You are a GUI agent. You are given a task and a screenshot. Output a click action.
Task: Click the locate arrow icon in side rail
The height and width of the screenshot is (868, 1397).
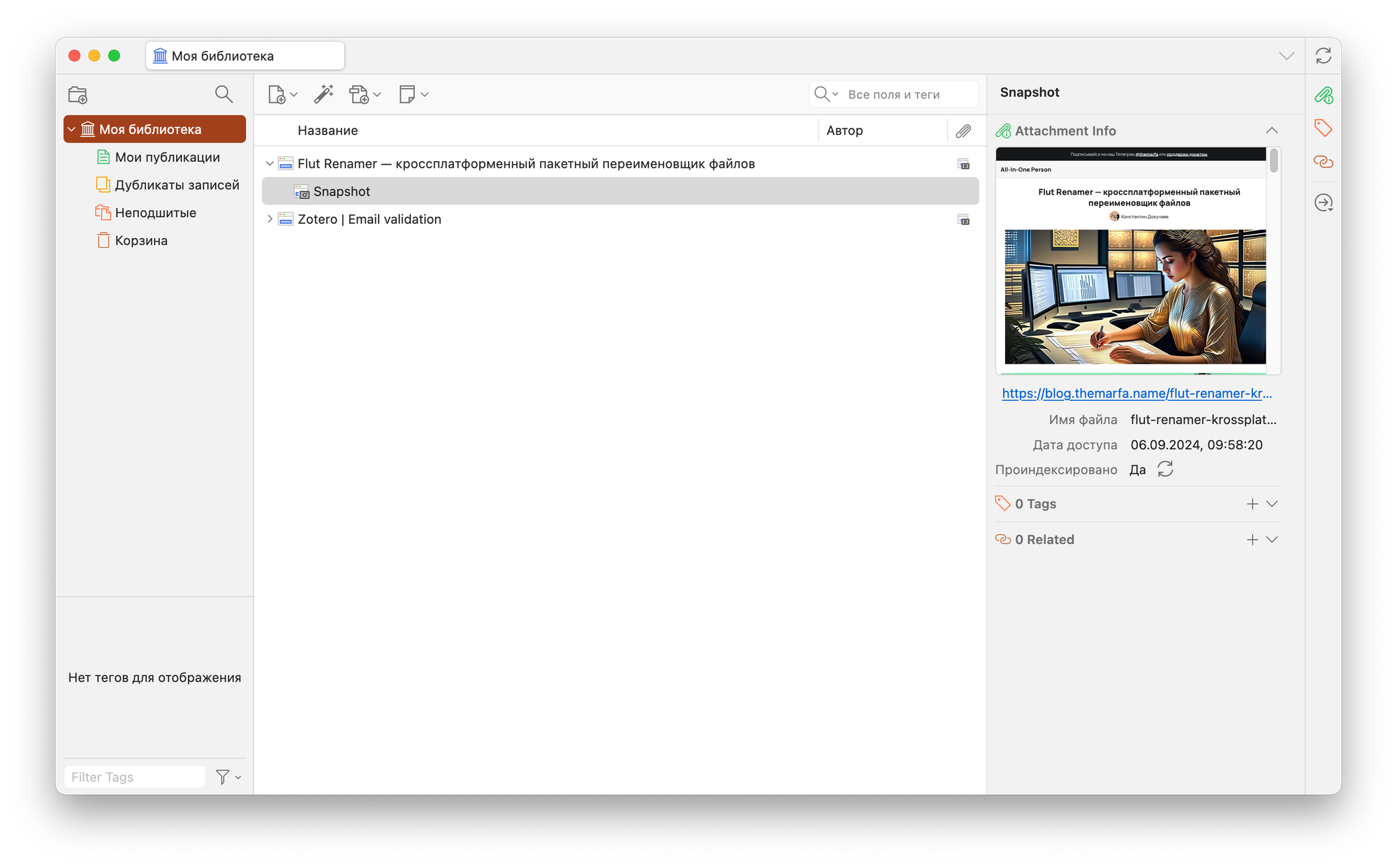tap(1323, 203)
